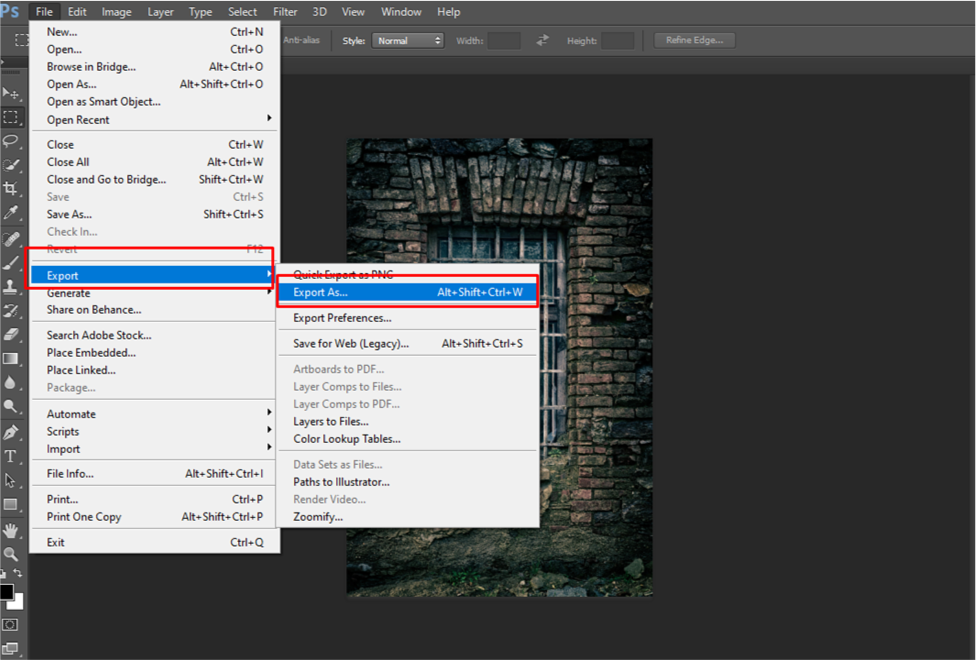Viewport: 976px width, 660px height.
Task: Toggle the screen mode button
Action: [12, 646]
